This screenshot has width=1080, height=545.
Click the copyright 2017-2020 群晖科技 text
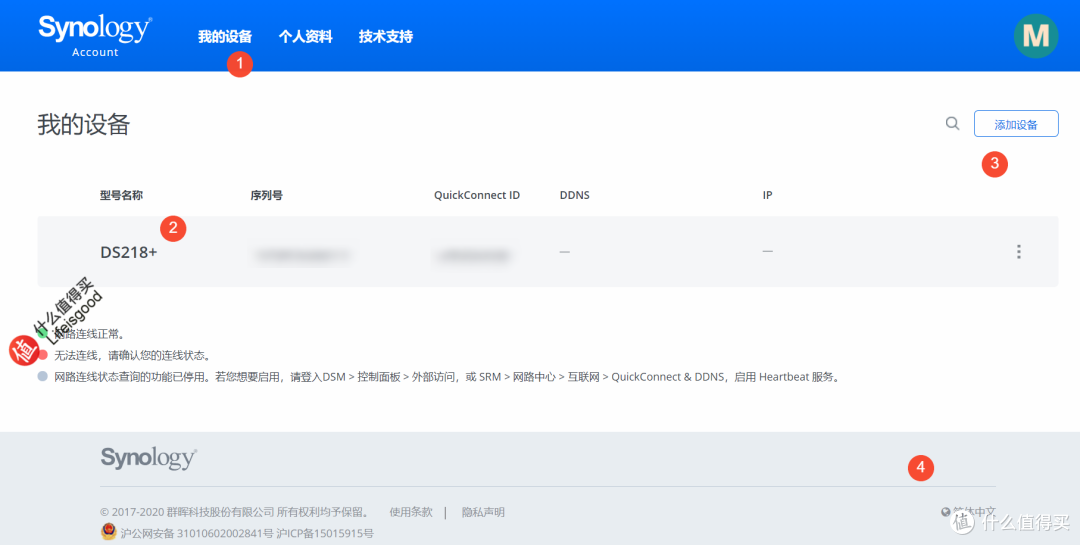pyautogui.click(x=235, y=512)
